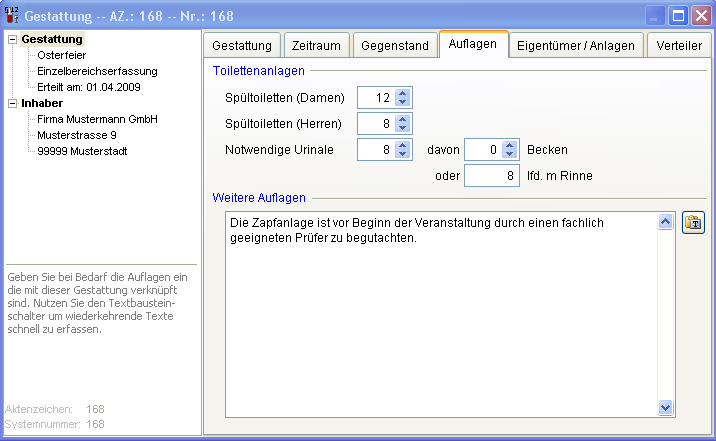Decrease Spültoiletten (Damen) count
716x441 pixels.
click(403, 102)
